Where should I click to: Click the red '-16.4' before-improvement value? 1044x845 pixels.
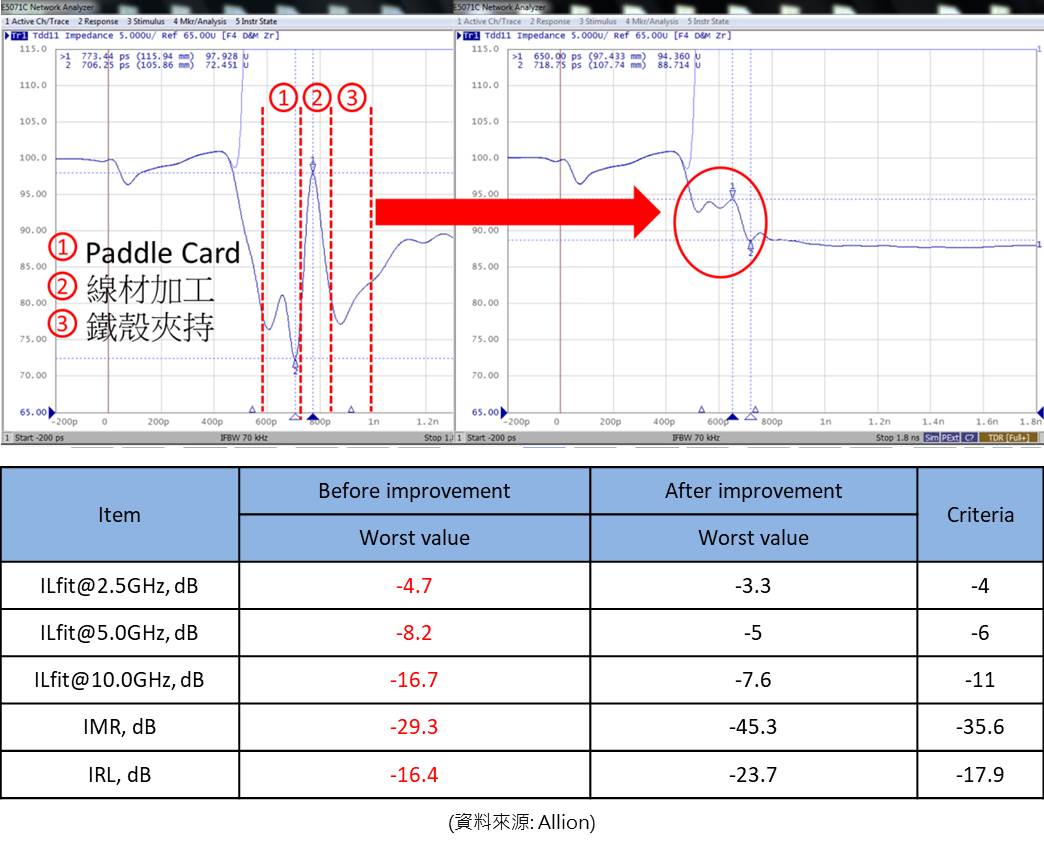[414, 775]
